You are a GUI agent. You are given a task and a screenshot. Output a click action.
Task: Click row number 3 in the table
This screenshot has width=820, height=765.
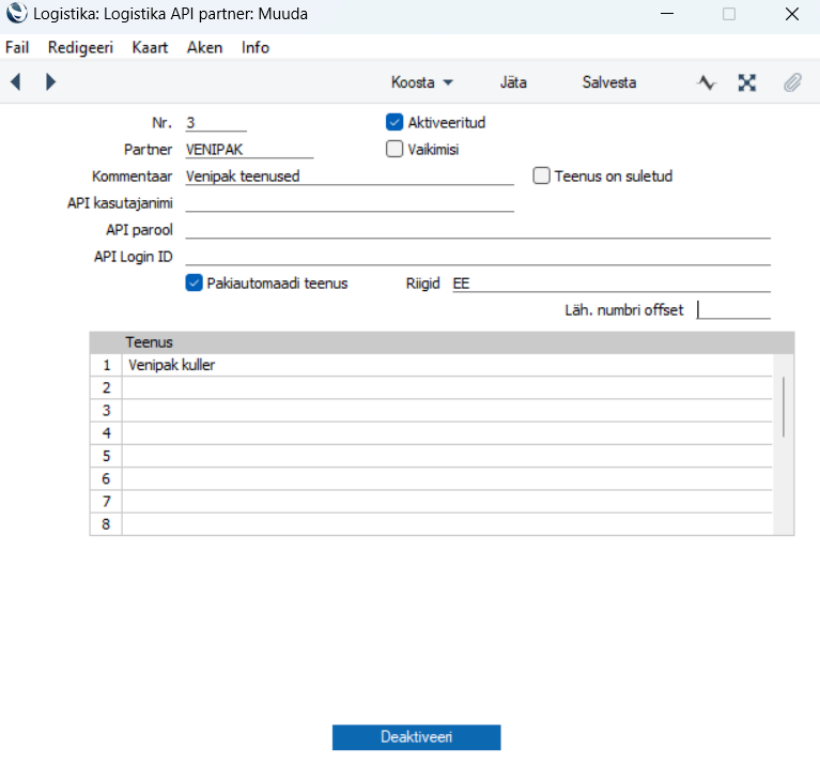click(106, 410)
